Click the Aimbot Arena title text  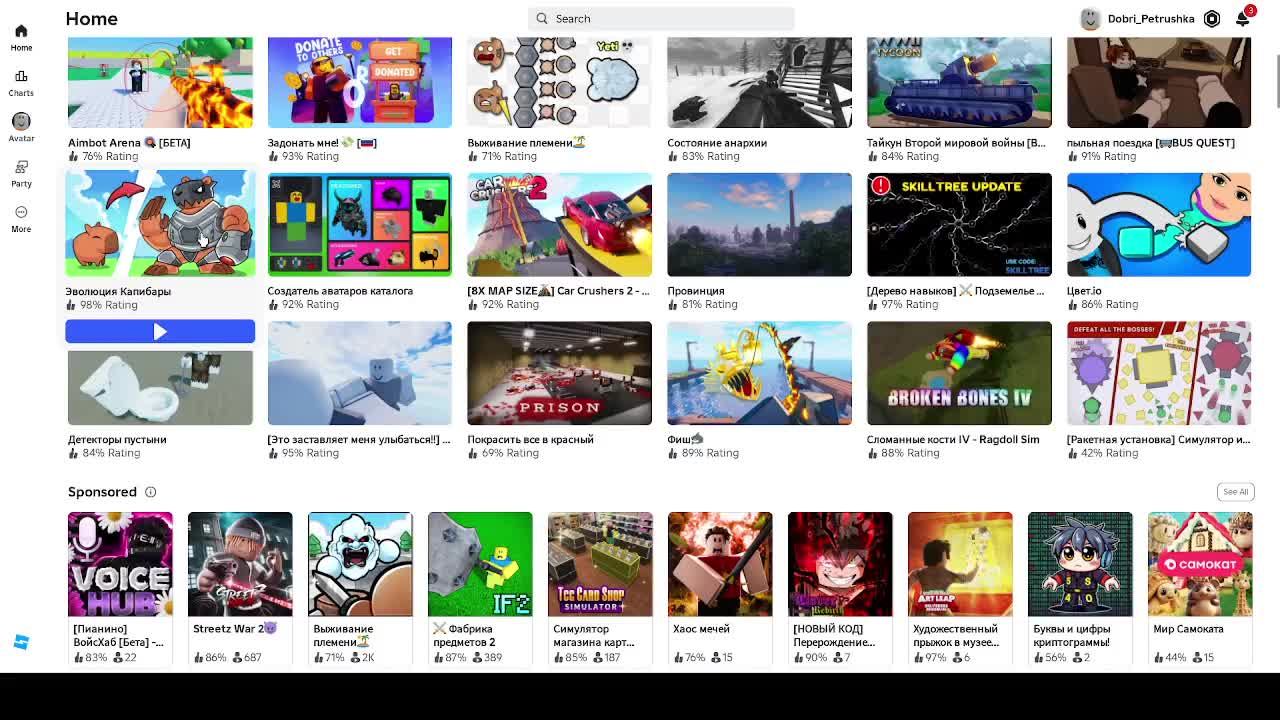(x=129, y=143)
